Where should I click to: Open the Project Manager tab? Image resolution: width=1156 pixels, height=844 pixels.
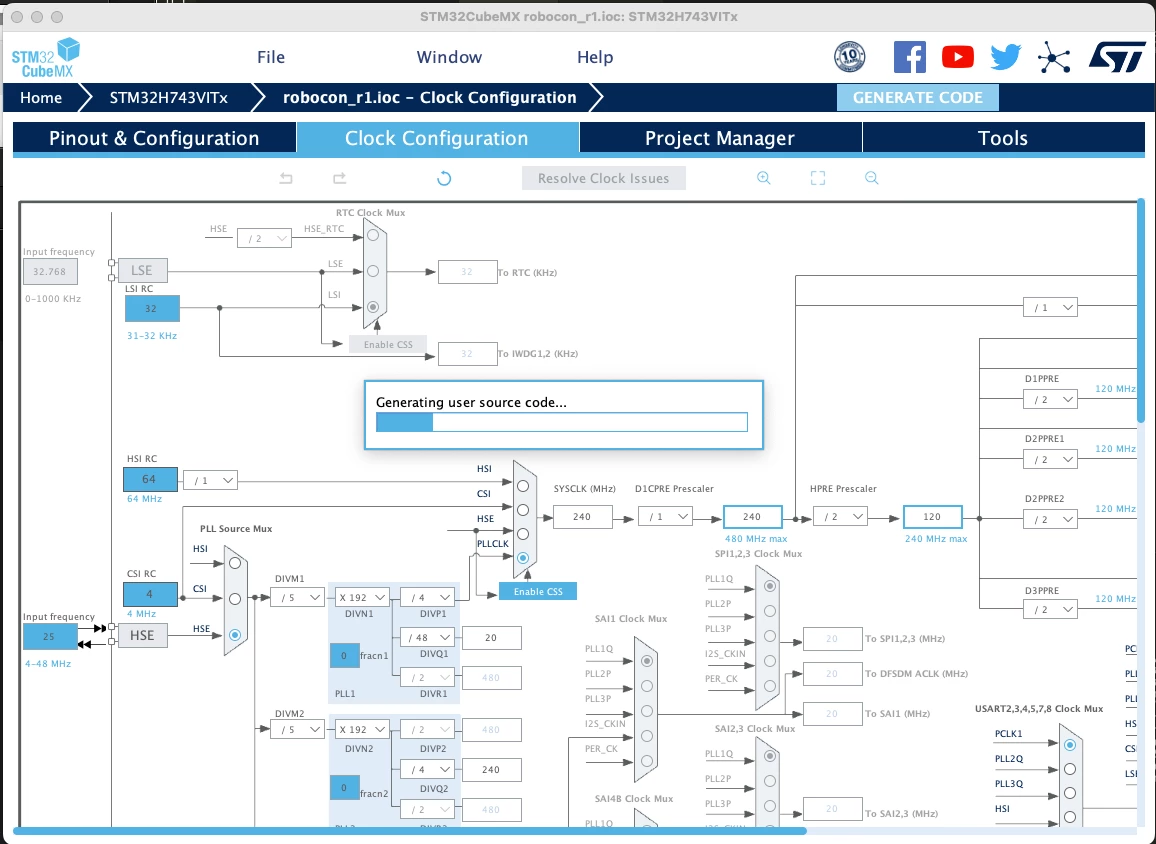click(x=720, y=139)
